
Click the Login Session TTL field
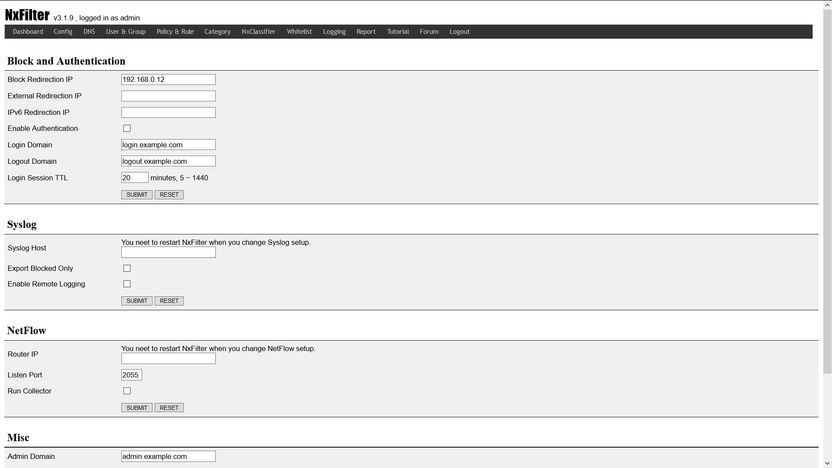[135, 178]
